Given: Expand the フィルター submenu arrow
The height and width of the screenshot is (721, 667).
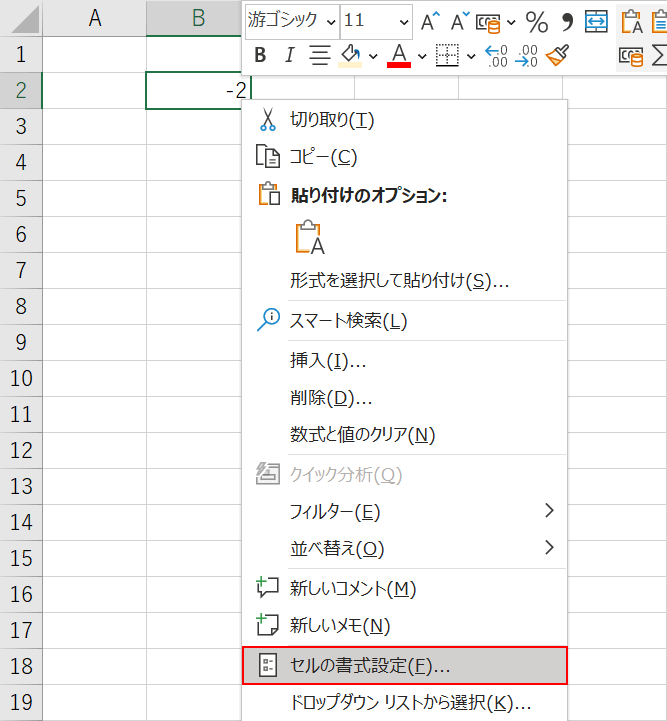Looking at the screenshot, I should 549,510.
